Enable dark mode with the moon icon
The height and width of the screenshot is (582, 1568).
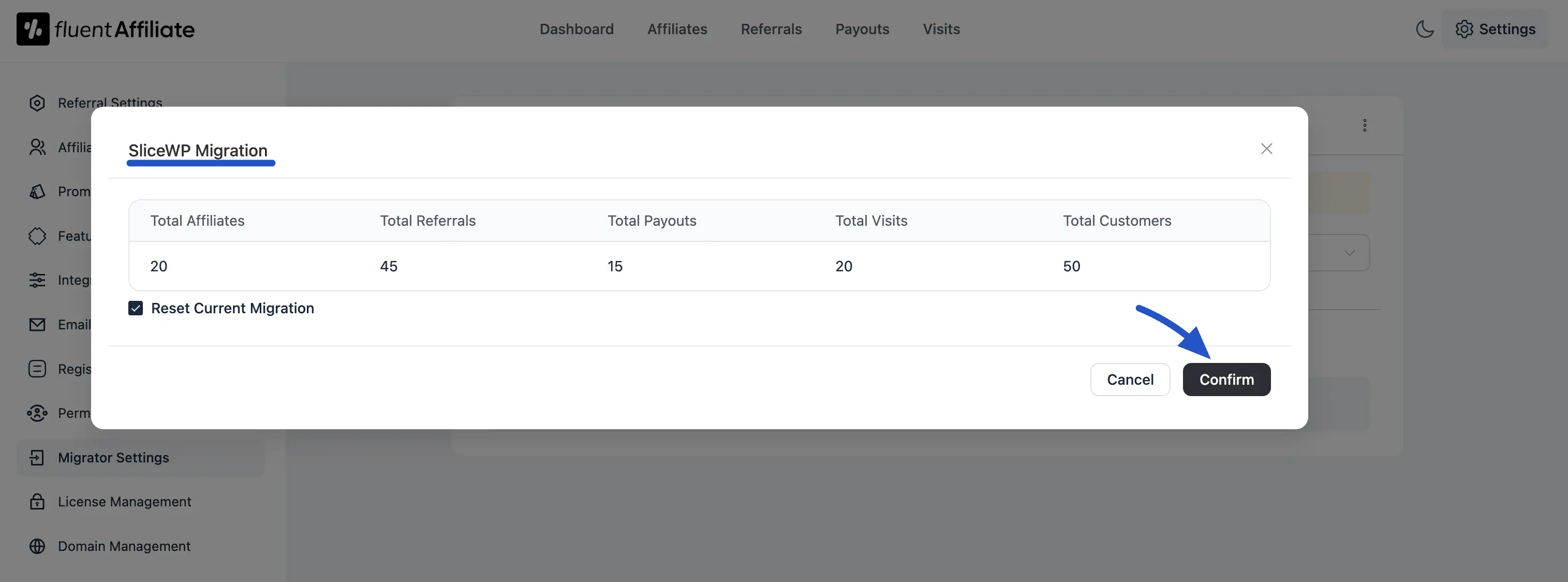1425,28
